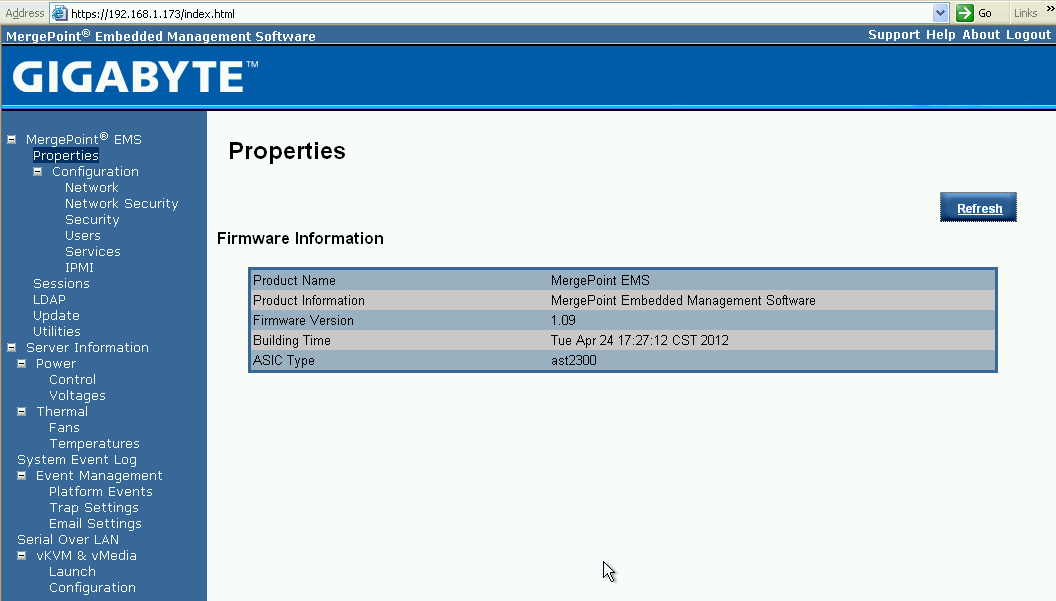Click the green Go arrow icon
Viewport: 1056px width, 601px height.
point(964,13)
